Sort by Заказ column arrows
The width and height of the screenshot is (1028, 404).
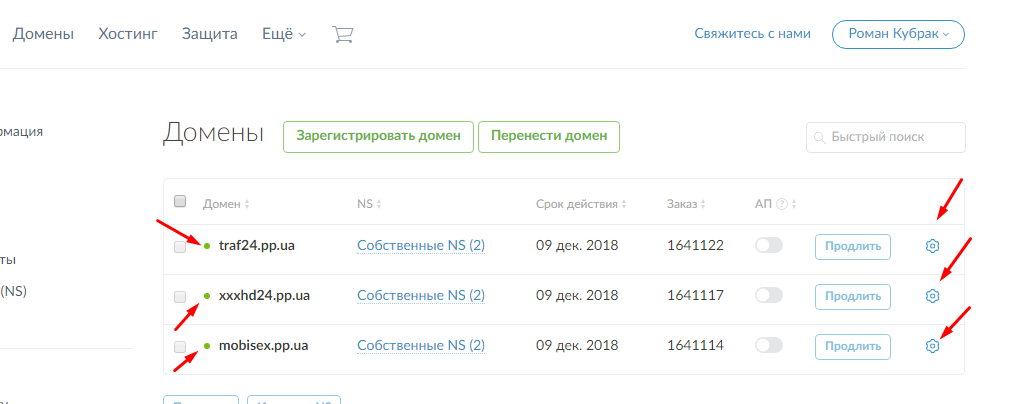coord(704,204)
